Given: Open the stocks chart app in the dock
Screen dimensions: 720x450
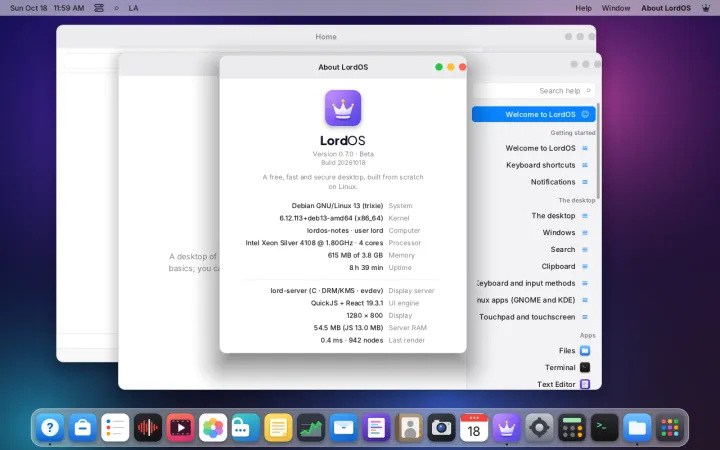Looking at the screenshot, I should [x=311, y=428].
